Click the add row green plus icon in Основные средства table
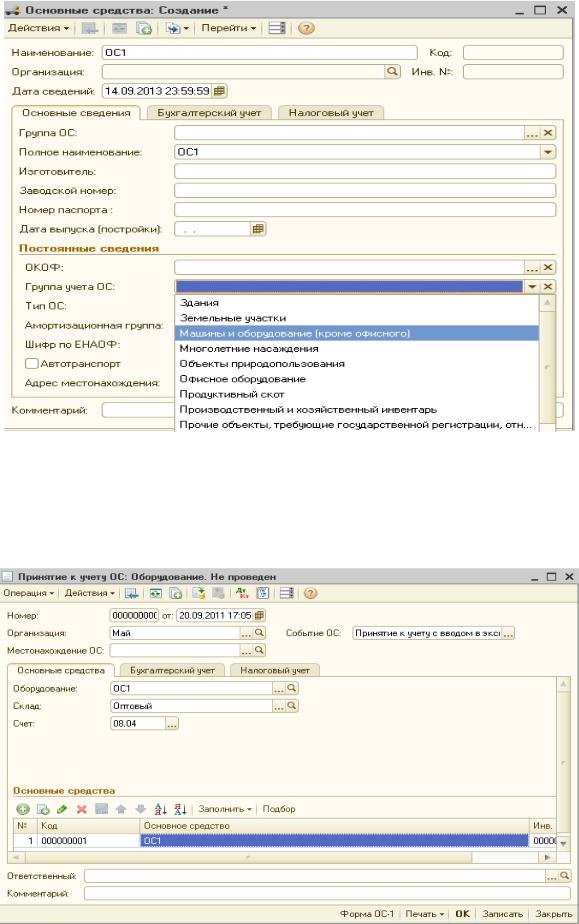Viewport: 579px width, 924px height. pos(22,809)
